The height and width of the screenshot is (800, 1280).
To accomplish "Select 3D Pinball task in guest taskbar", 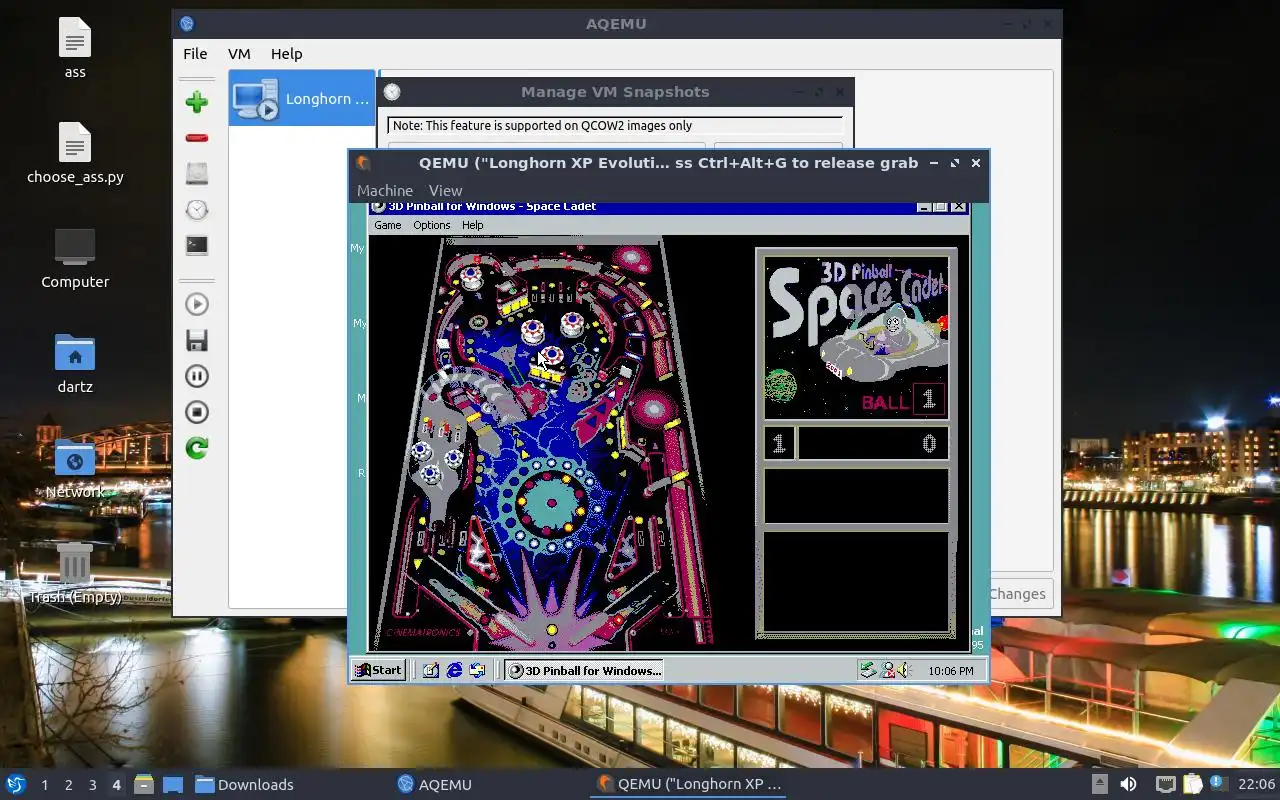I will coord(584,670).
